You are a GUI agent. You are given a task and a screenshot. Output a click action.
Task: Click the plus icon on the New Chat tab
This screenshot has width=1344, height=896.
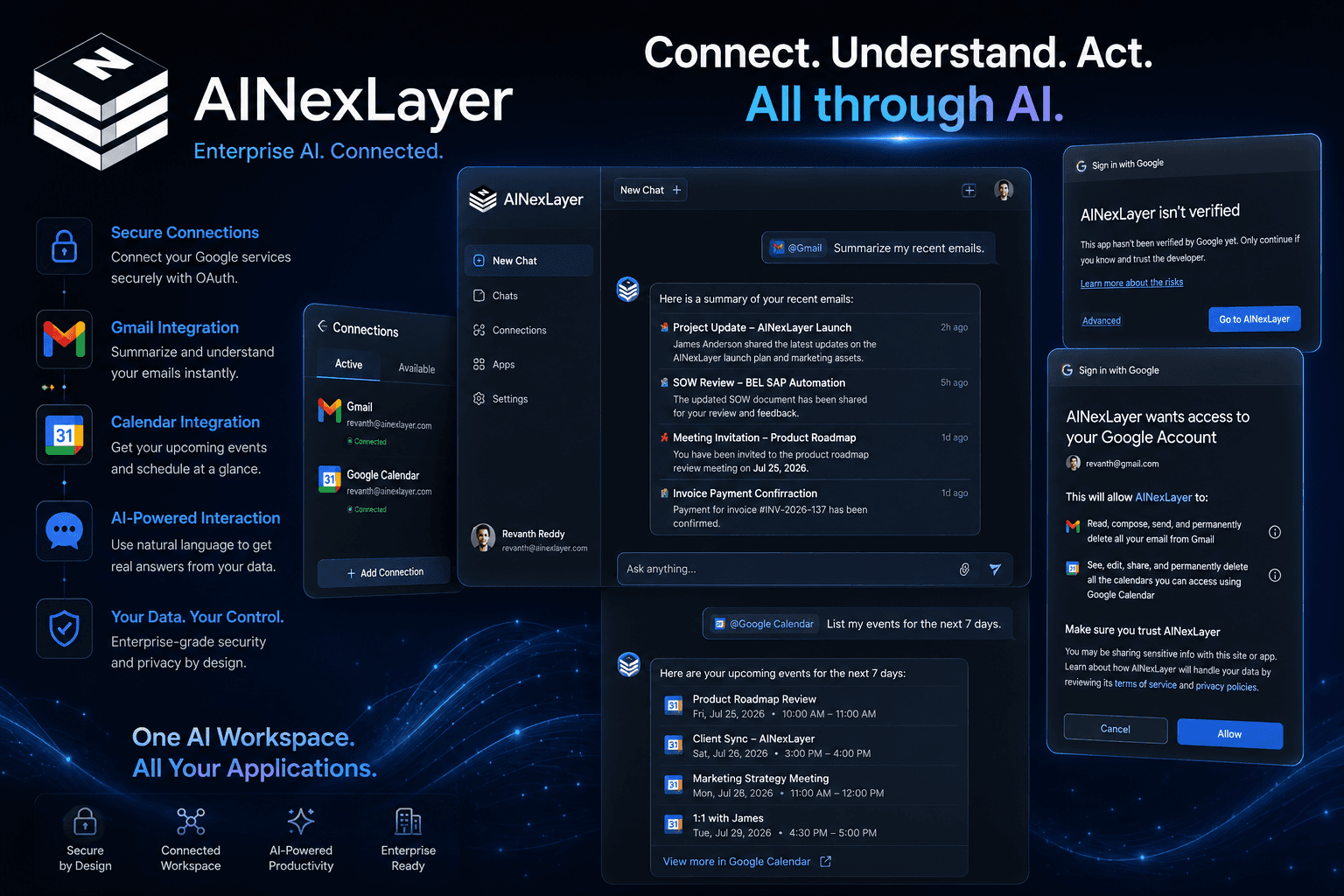(676, 190)
